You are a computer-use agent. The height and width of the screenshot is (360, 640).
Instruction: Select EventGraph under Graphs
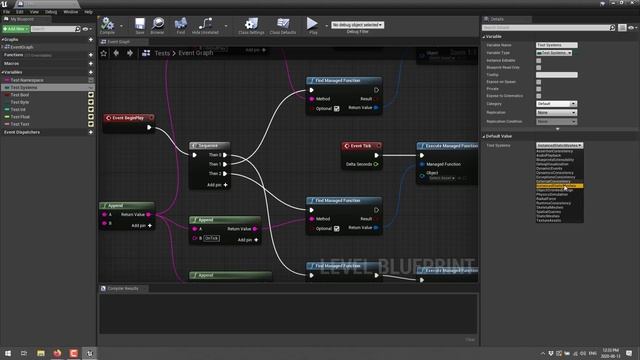[x=22, y=47]
